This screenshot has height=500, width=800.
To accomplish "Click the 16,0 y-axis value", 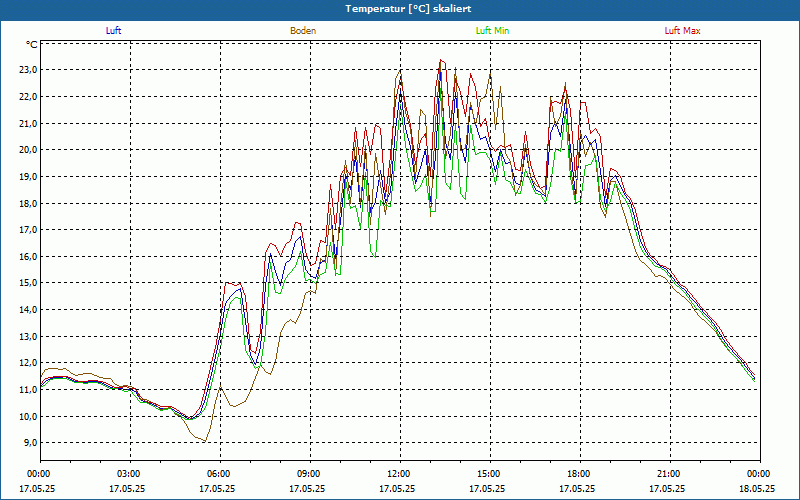I will pos(28,257).
